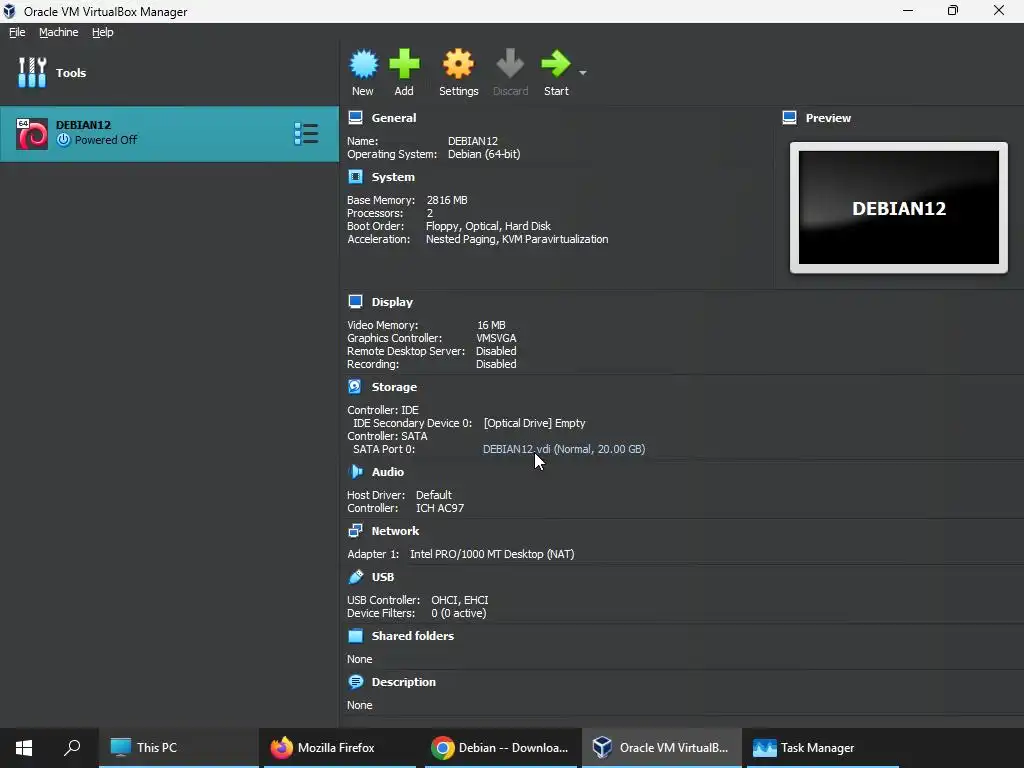Click the Remote Desktop Server Disabled value
Screen dimensions: 1024x768
tap(496, 351)
